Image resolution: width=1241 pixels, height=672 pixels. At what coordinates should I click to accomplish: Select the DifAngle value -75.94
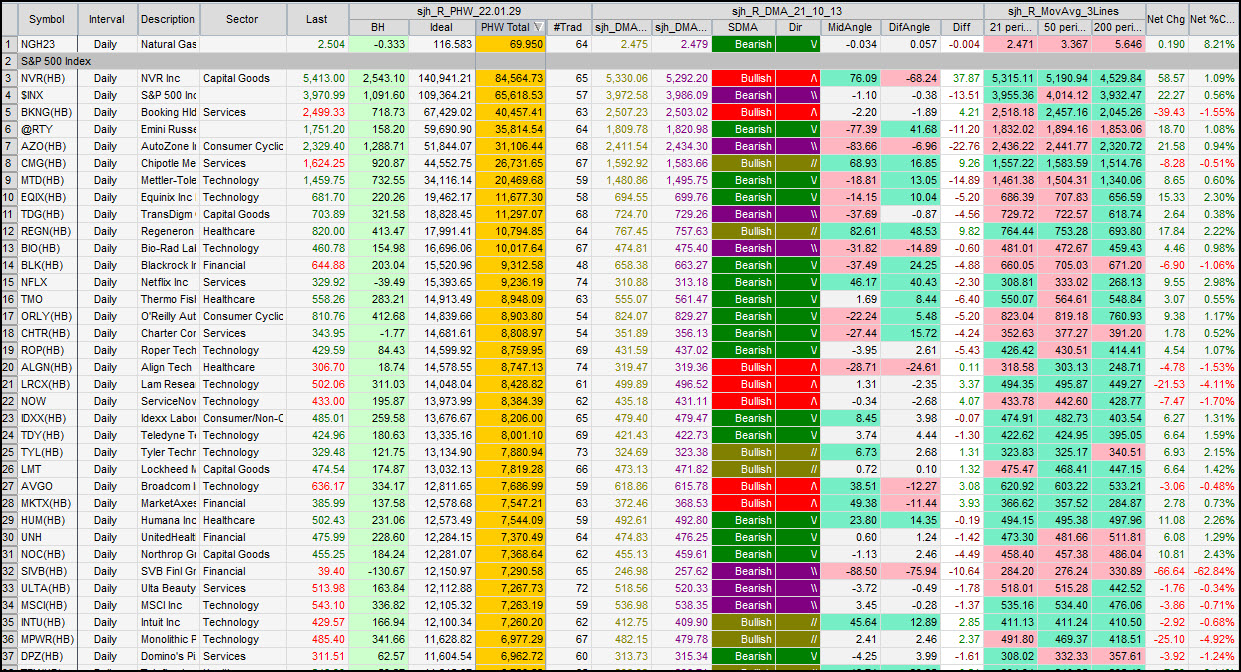point(910,571)
